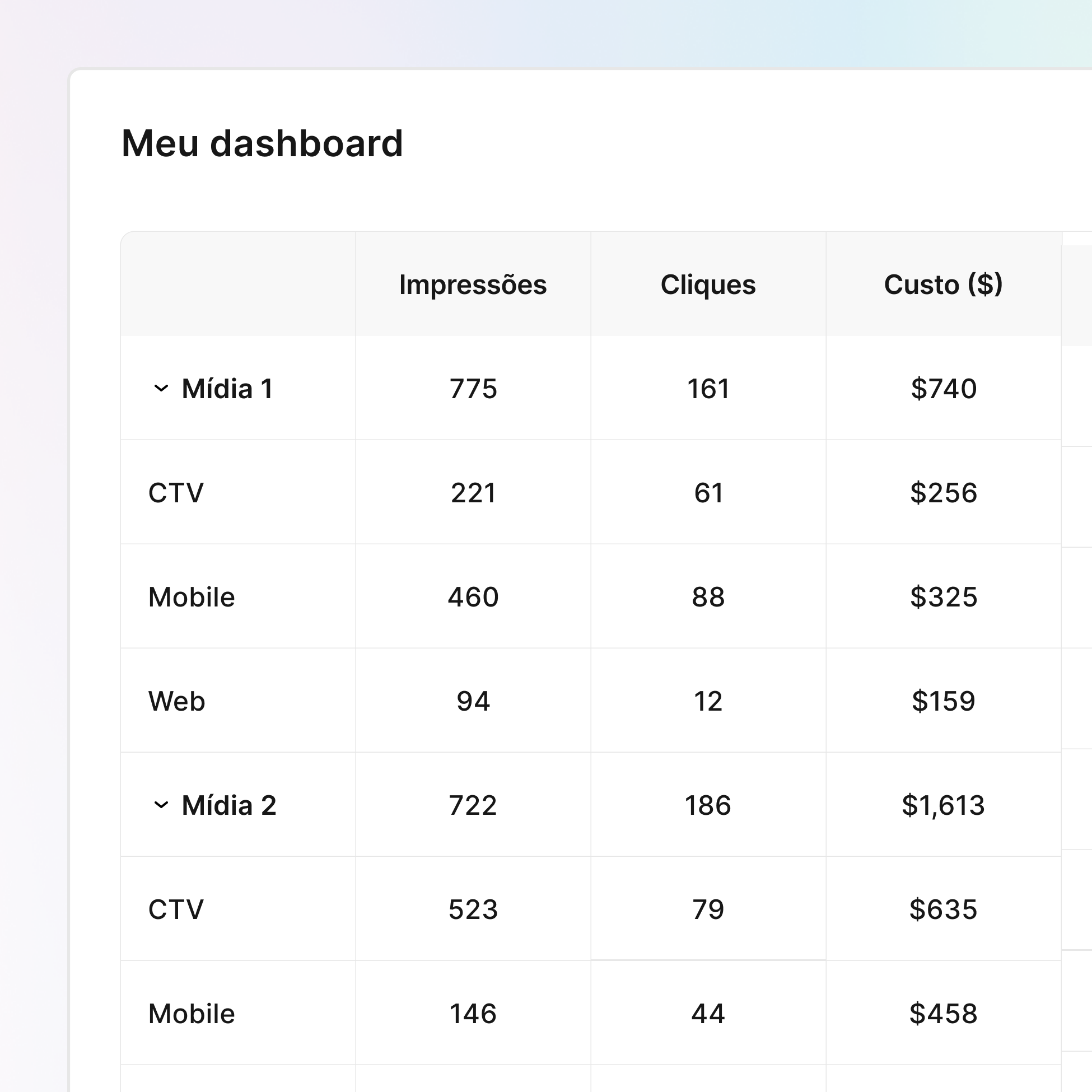This screenshot has height=1092, width=1092.
Task: Click the Impressões column header
Action: (x=473, y=284)
